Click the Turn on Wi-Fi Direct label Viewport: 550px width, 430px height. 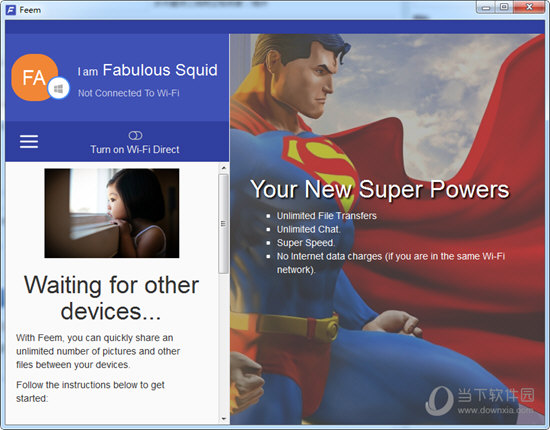click(135, 149)
